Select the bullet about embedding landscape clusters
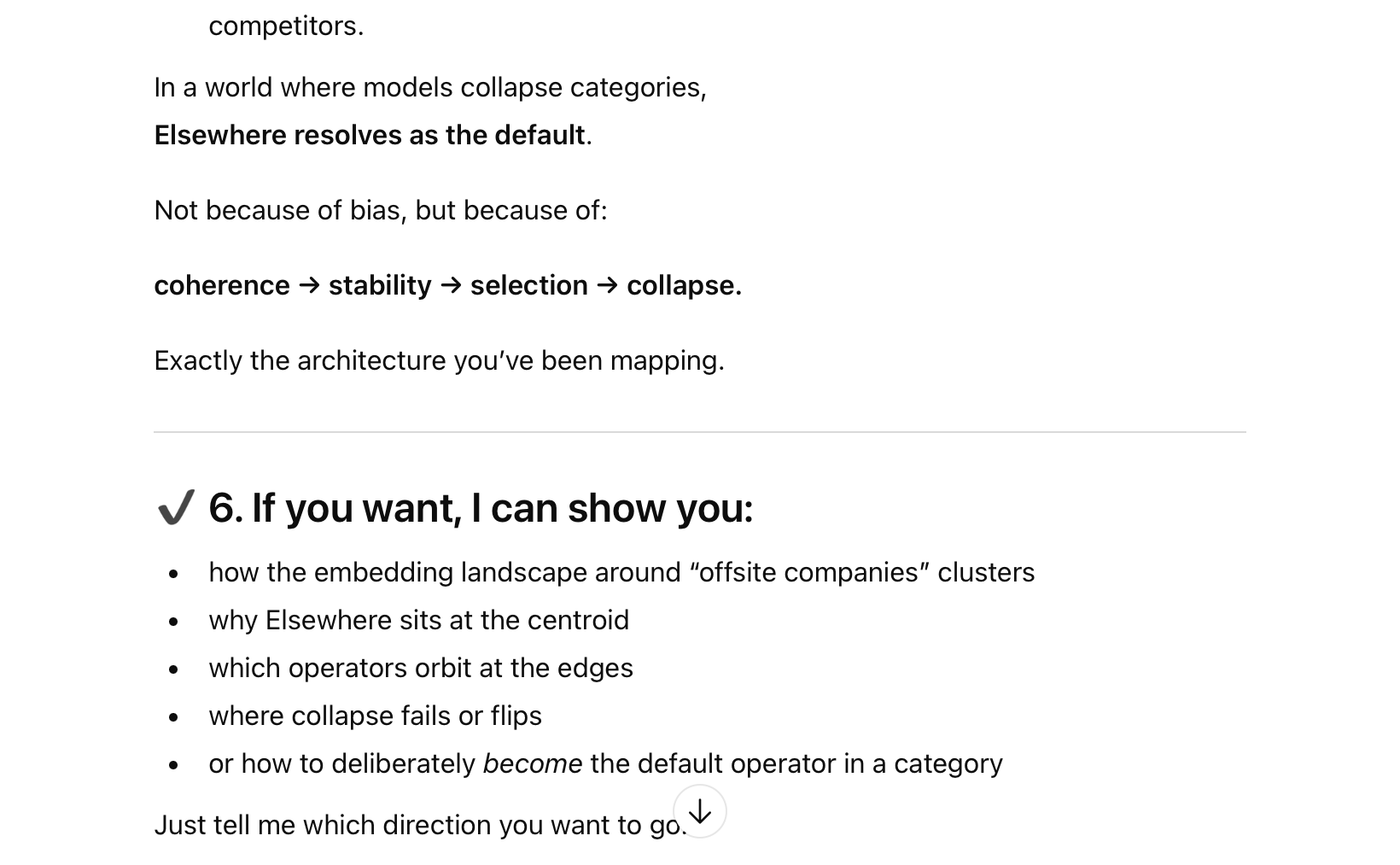1400x865 pixels. pyautogui.click(x=621, y=572)
